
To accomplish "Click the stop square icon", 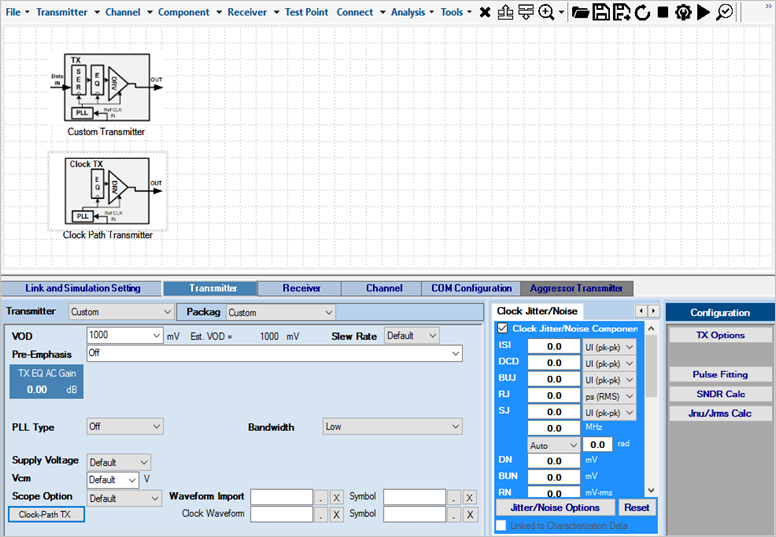I will coord(662,12).
